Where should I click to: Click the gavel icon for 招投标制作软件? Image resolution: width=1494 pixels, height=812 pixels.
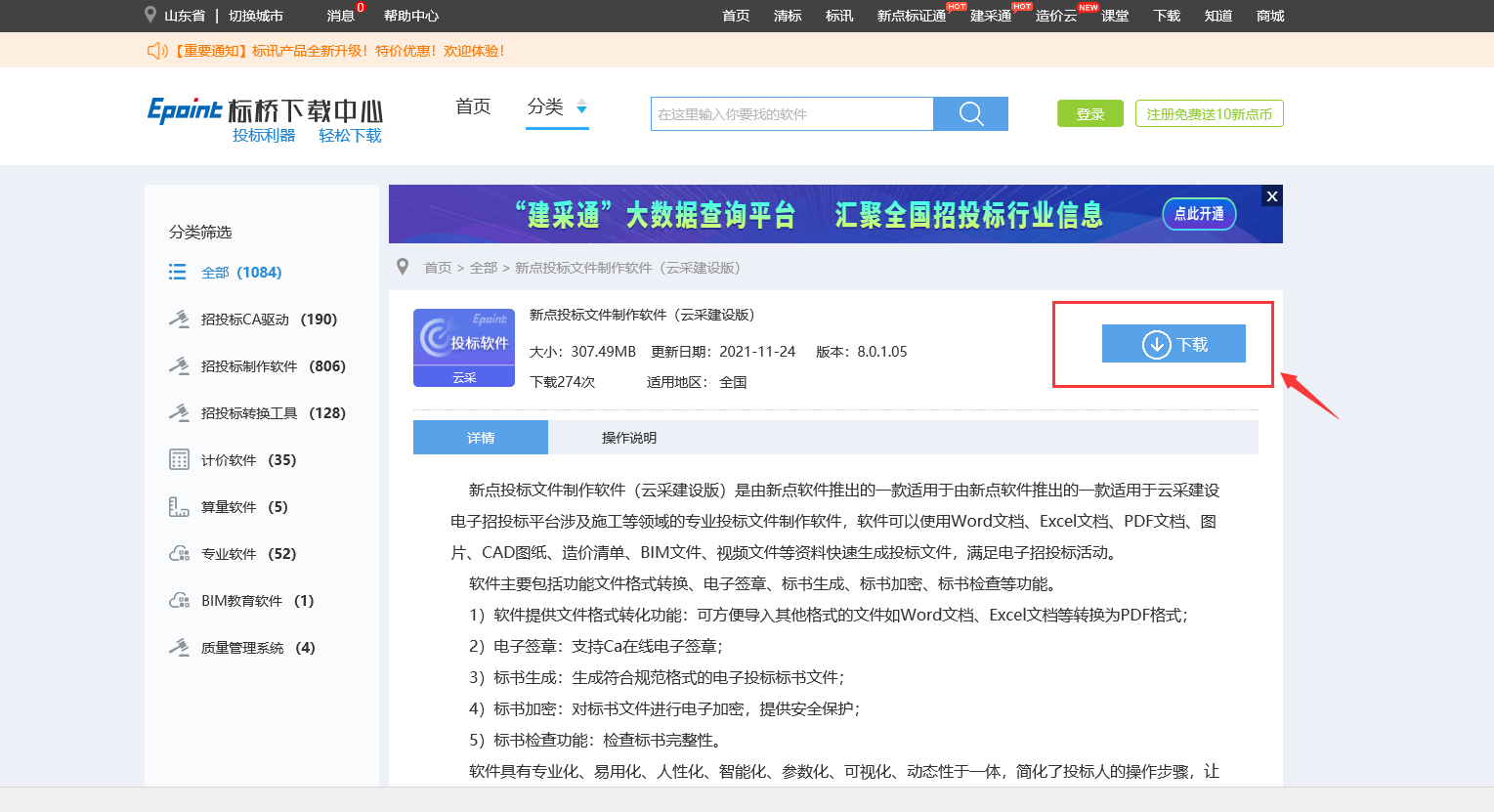(x=179, y=365)
